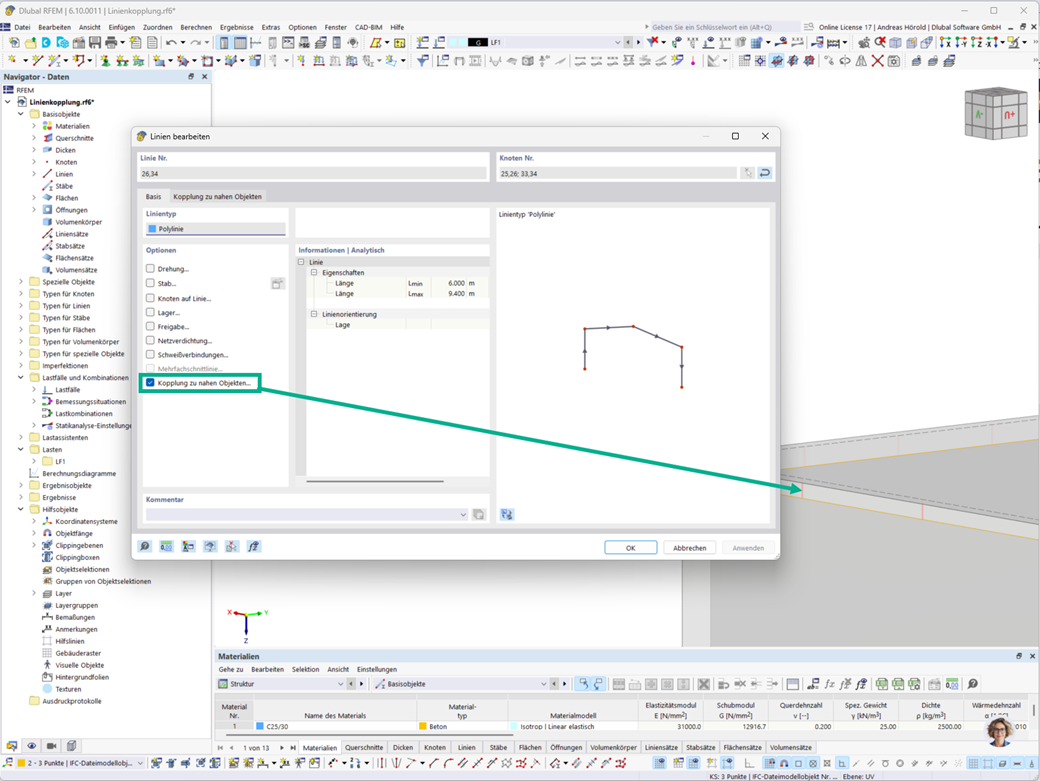
Task: Expand the Spezielle Objekte node
Action: [x=21, y=282]
